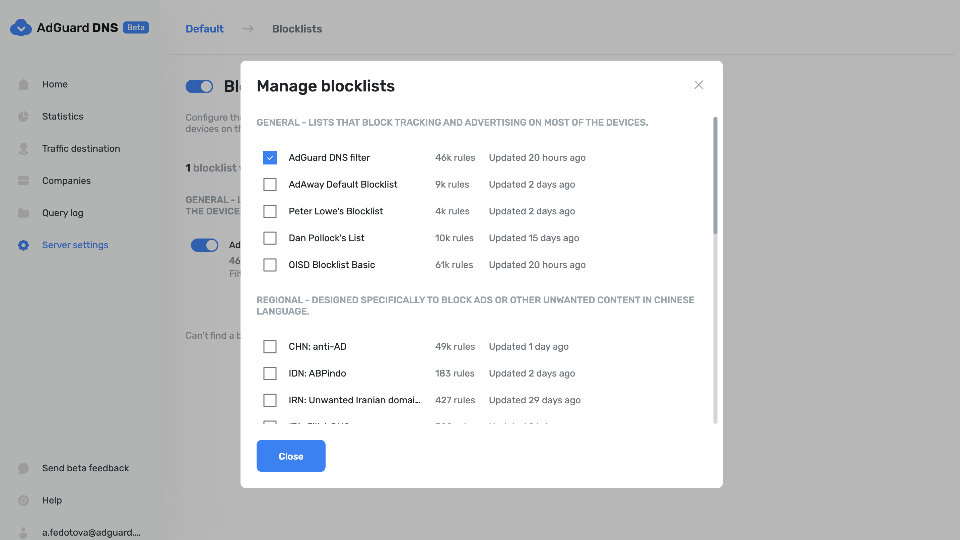
Task: Check Peter Lowe's Blocklist
Action: [270, 212]
